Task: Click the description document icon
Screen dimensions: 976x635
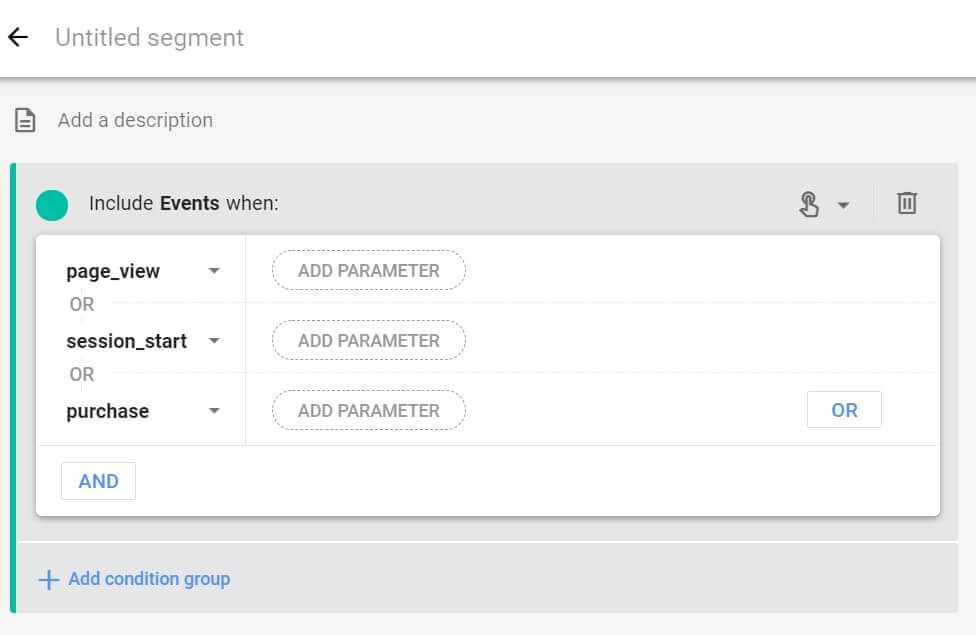Action: [25, 121]
